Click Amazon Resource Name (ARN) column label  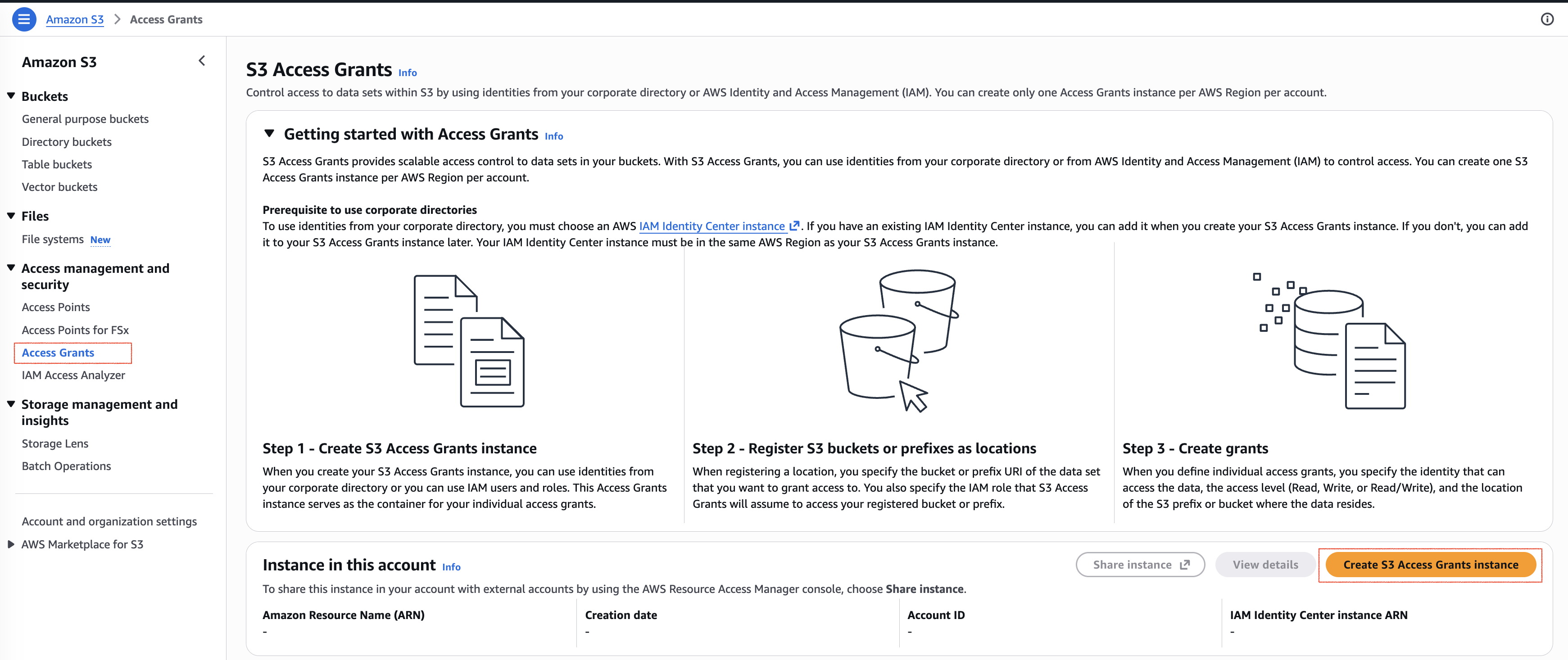(x=343, y=615)
